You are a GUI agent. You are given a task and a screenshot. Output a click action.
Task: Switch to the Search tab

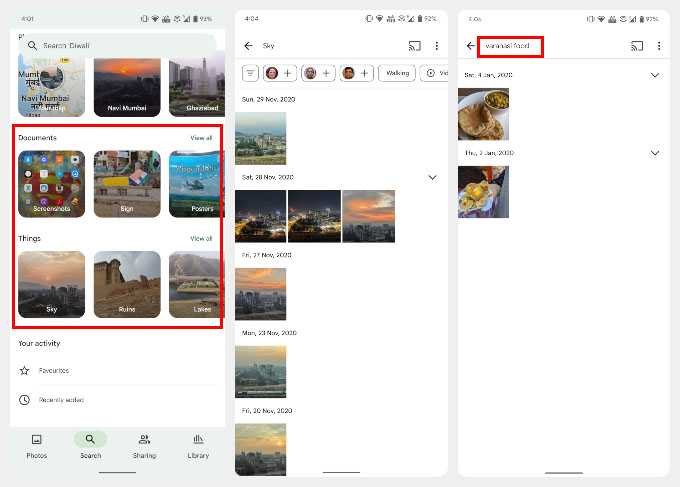tap(90, 446)
